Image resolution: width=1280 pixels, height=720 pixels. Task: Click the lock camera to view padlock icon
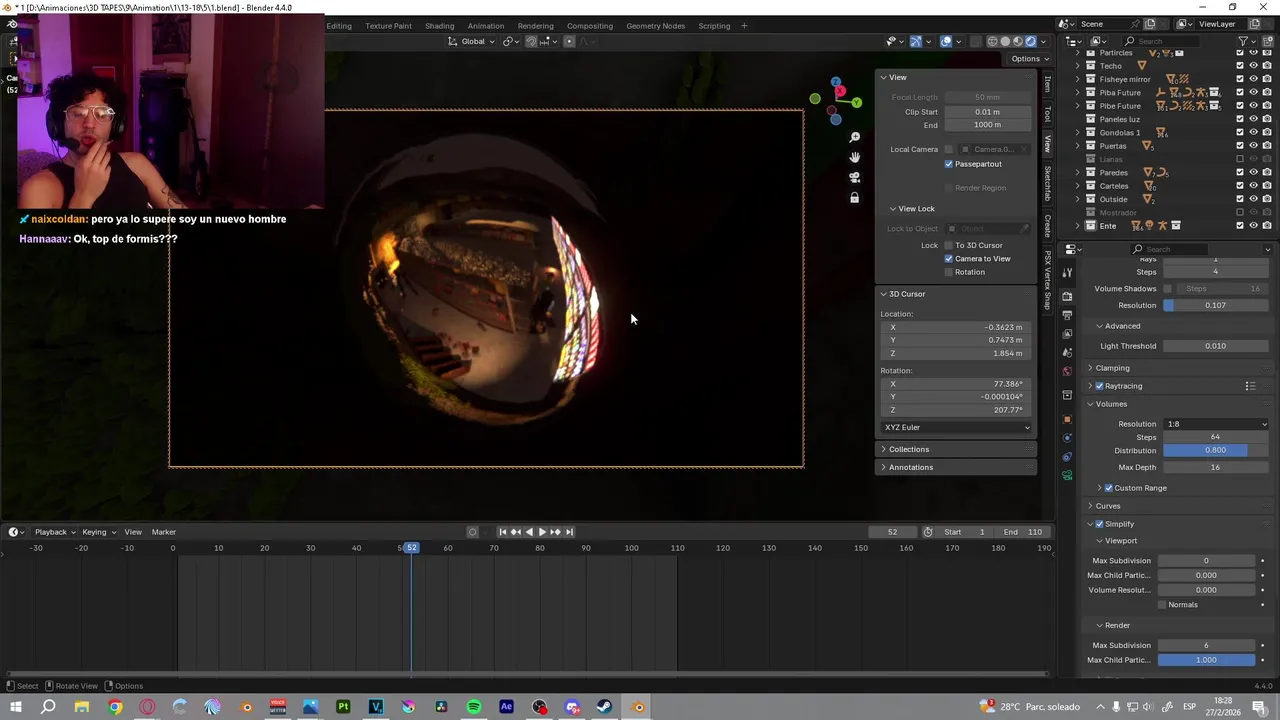click(x=854, y=198)
